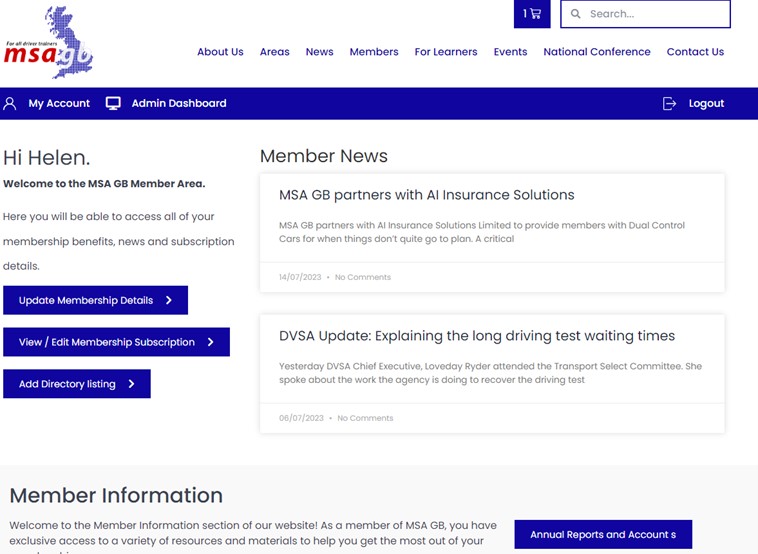Screen dimensions: 758x554
Task: Open Annual Reports and Accounts button
Action: 603,534
